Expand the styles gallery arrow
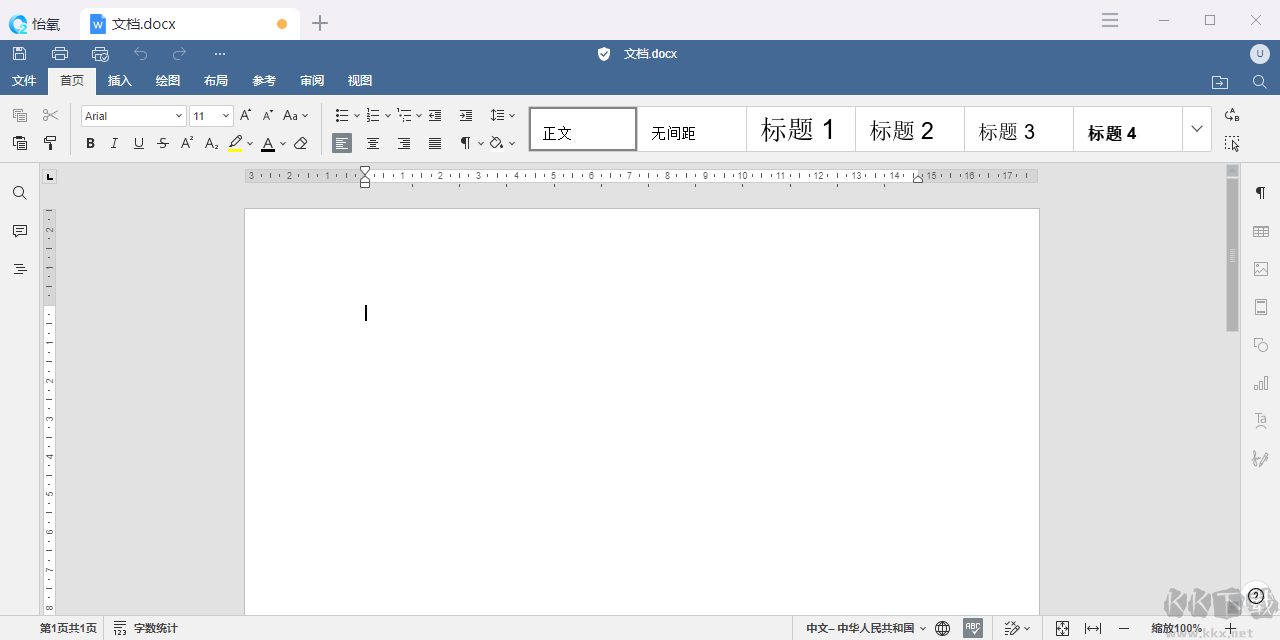The height and width of the screenshot is (640, 1280). [1196, 129]
